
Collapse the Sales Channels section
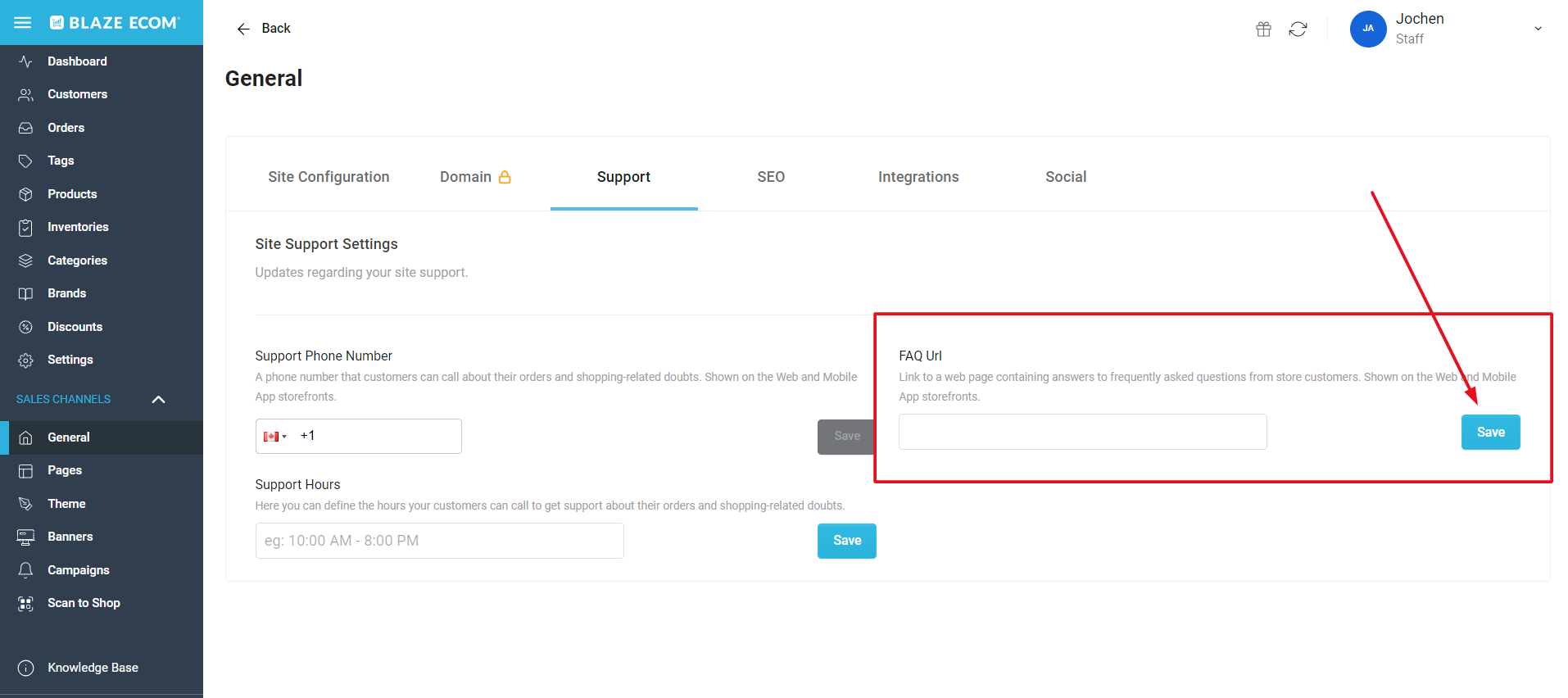coord(159,399)
